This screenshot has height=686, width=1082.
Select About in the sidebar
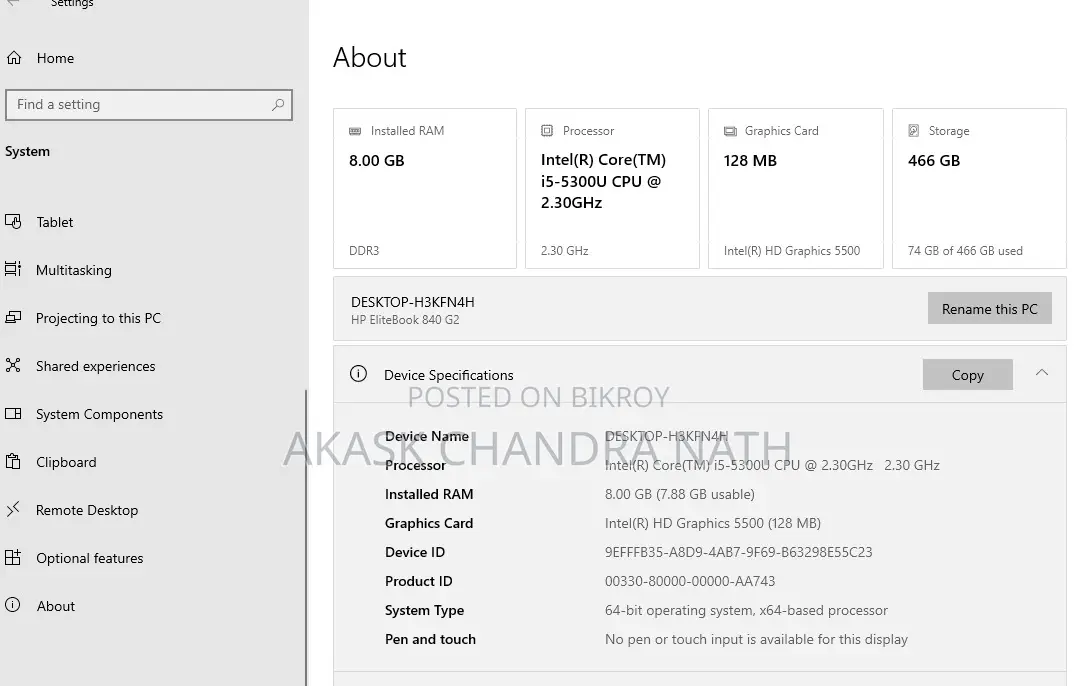pos(56,606)
